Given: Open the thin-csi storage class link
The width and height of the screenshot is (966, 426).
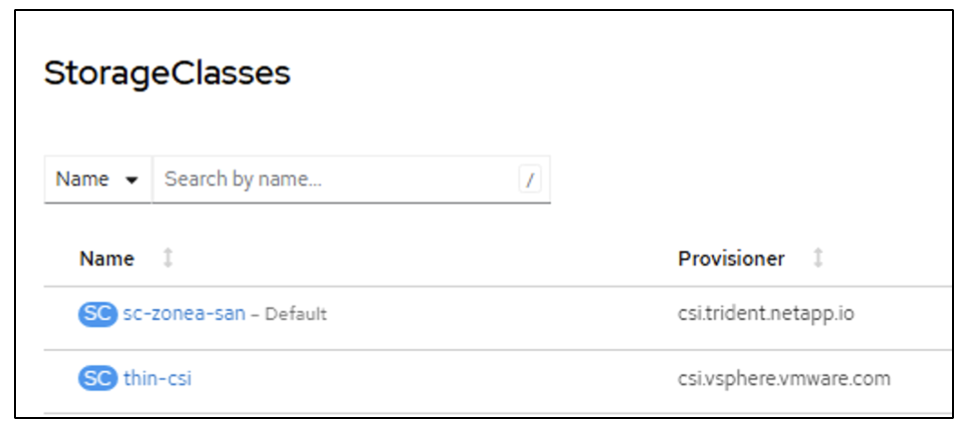Looking at the screenshot, I should coord(158,379).
